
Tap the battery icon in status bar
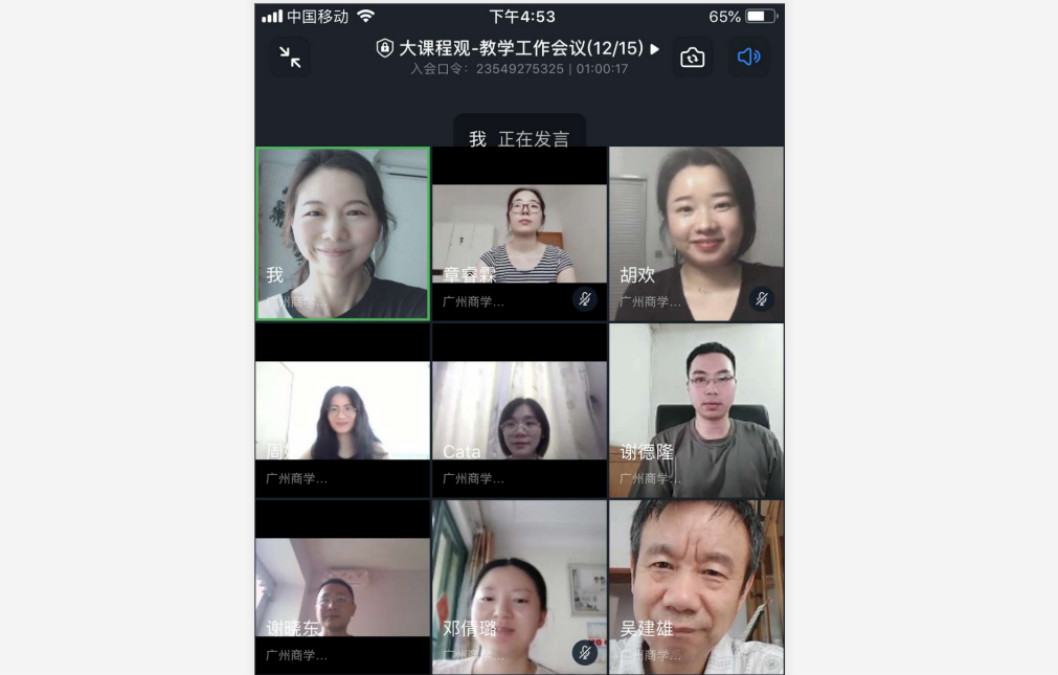760,16
